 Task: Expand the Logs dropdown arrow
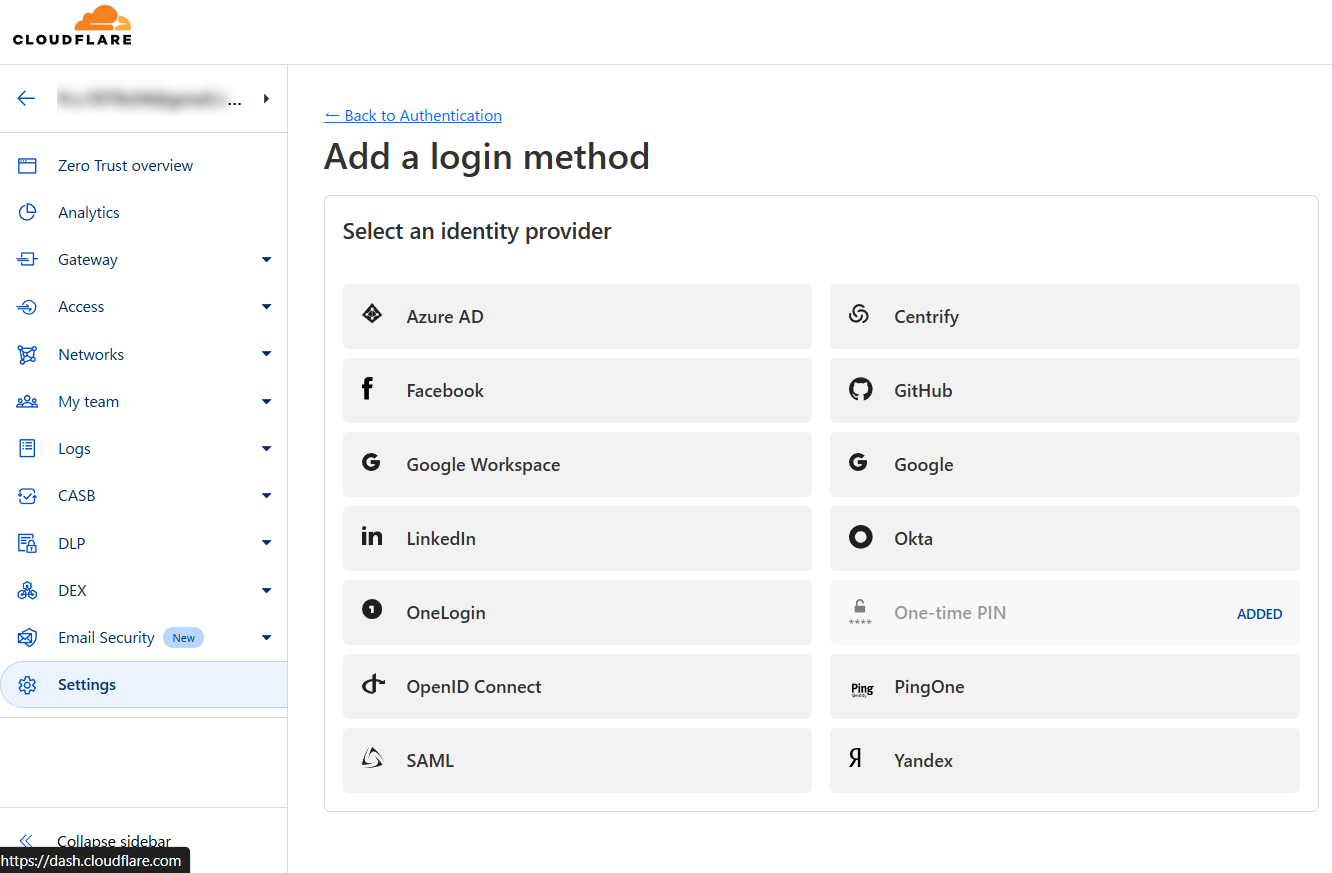[x=266, y=449]
